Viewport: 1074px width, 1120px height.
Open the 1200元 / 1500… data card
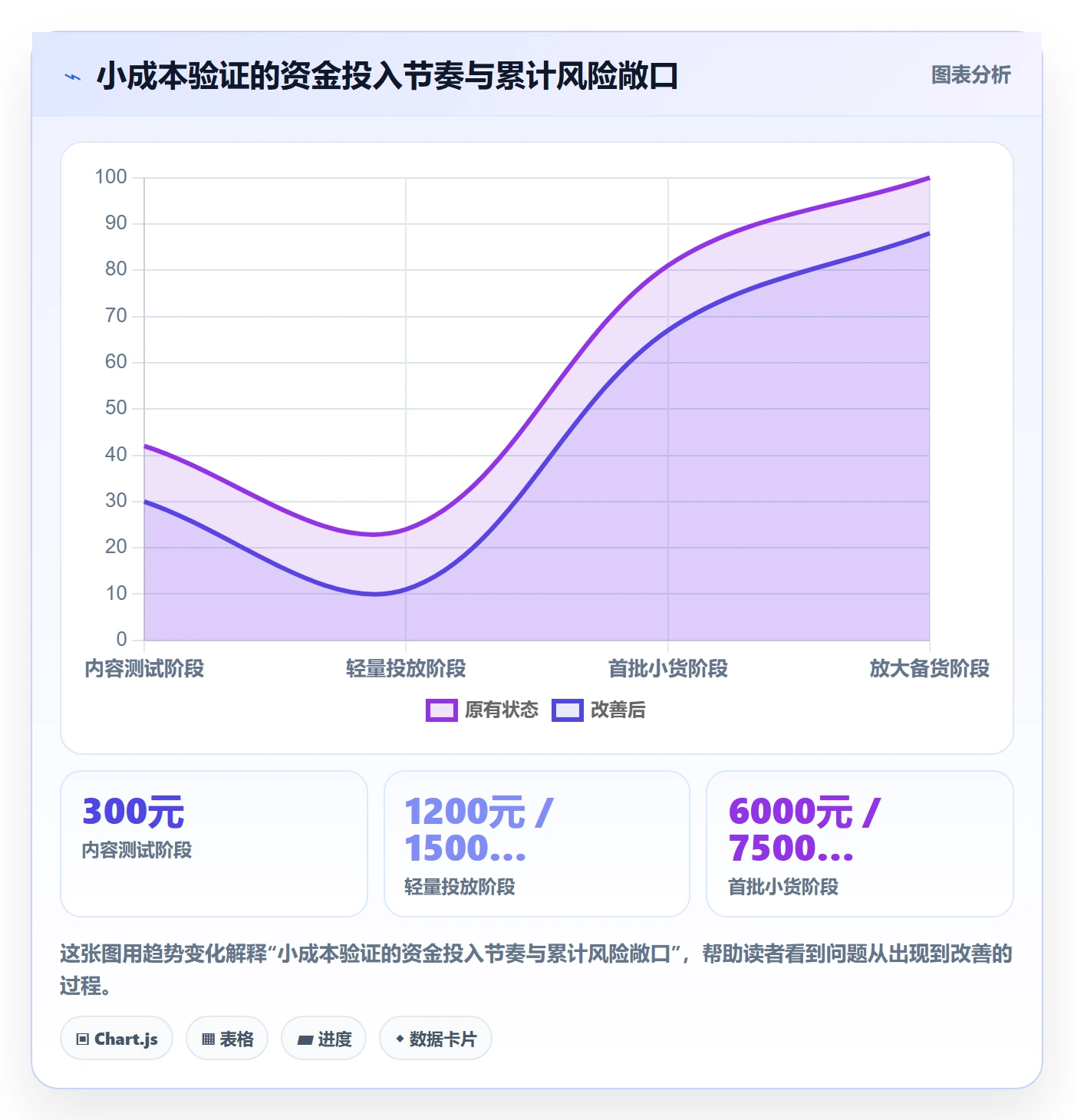coord(537,844)
